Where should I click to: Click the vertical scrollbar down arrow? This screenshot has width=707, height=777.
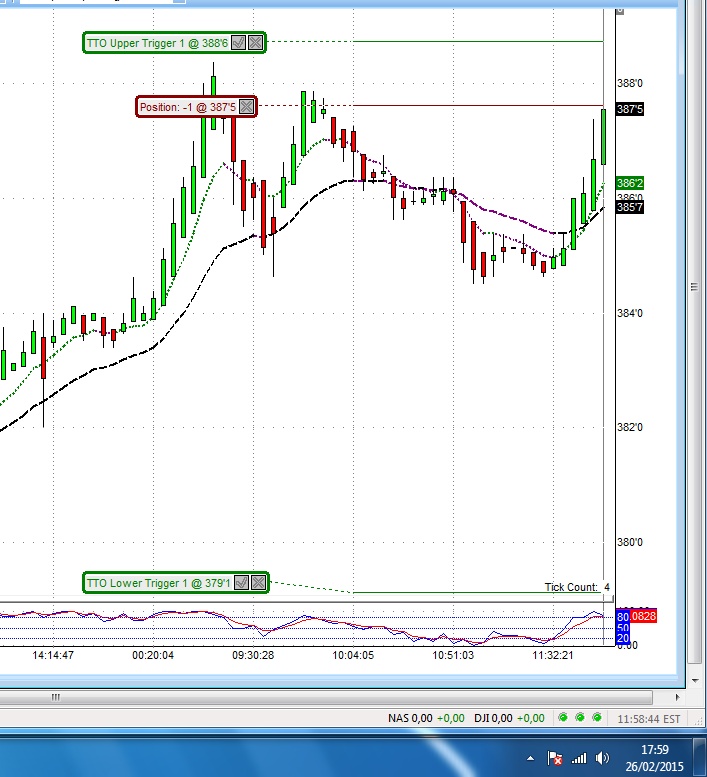(x=693, y=679)
